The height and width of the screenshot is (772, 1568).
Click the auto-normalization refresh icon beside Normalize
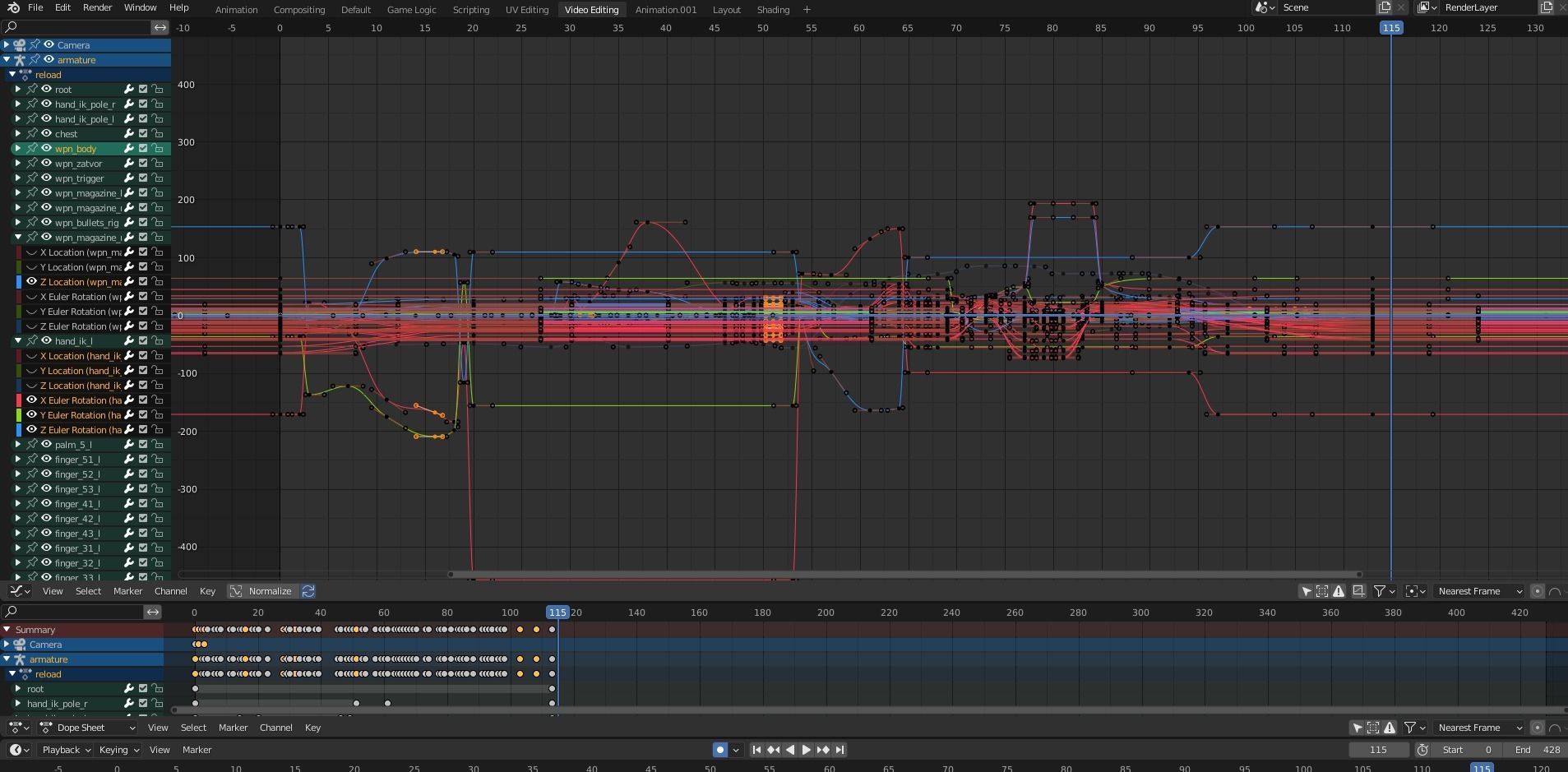click(308, 591)
